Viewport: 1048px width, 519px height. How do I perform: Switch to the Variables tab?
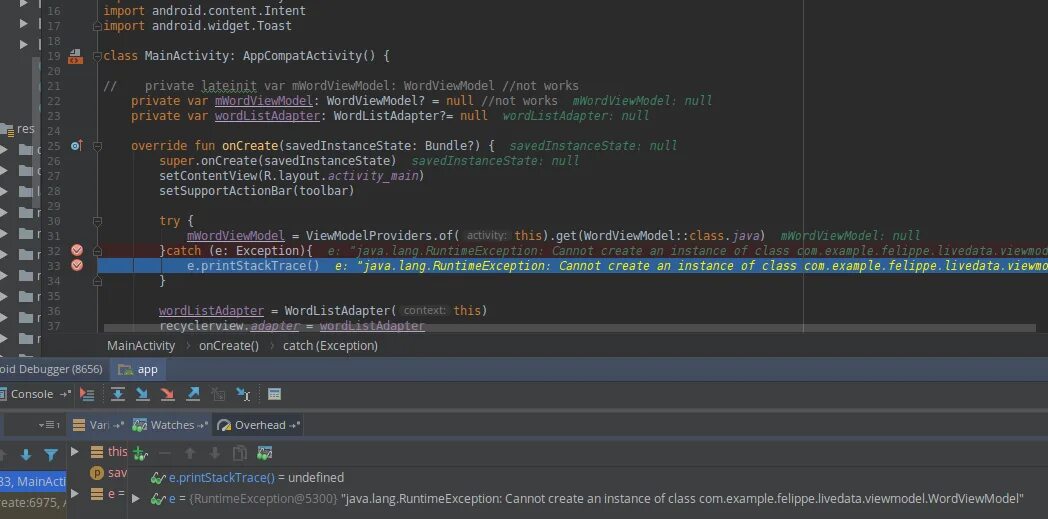coord(99,425)
